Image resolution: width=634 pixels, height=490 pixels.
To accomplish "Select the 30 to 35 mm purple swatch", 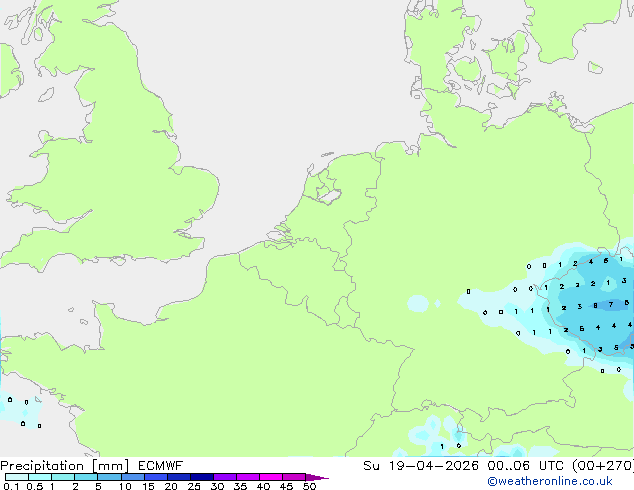I will pos(225,477).
